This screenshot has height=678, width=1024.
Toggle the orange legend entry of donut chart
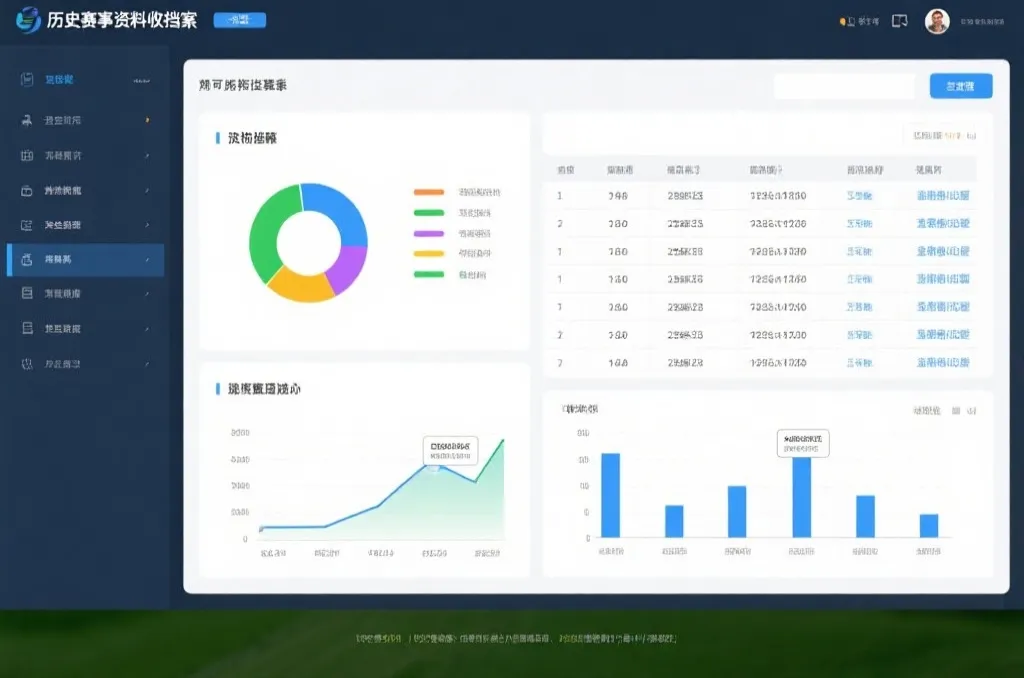point(428,192)
